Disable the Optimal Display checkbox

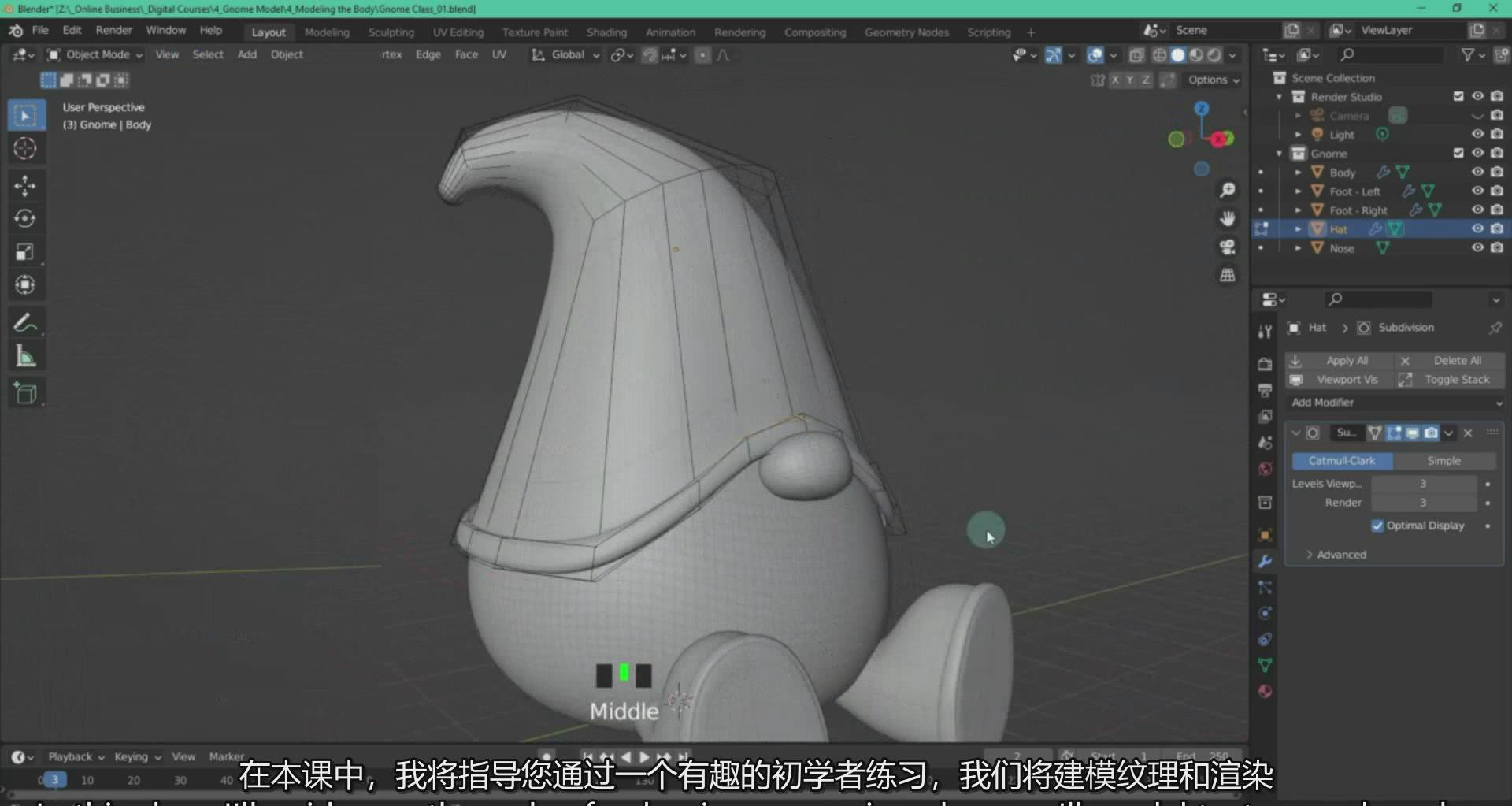pyautogui.click(x=1377, y=526)
